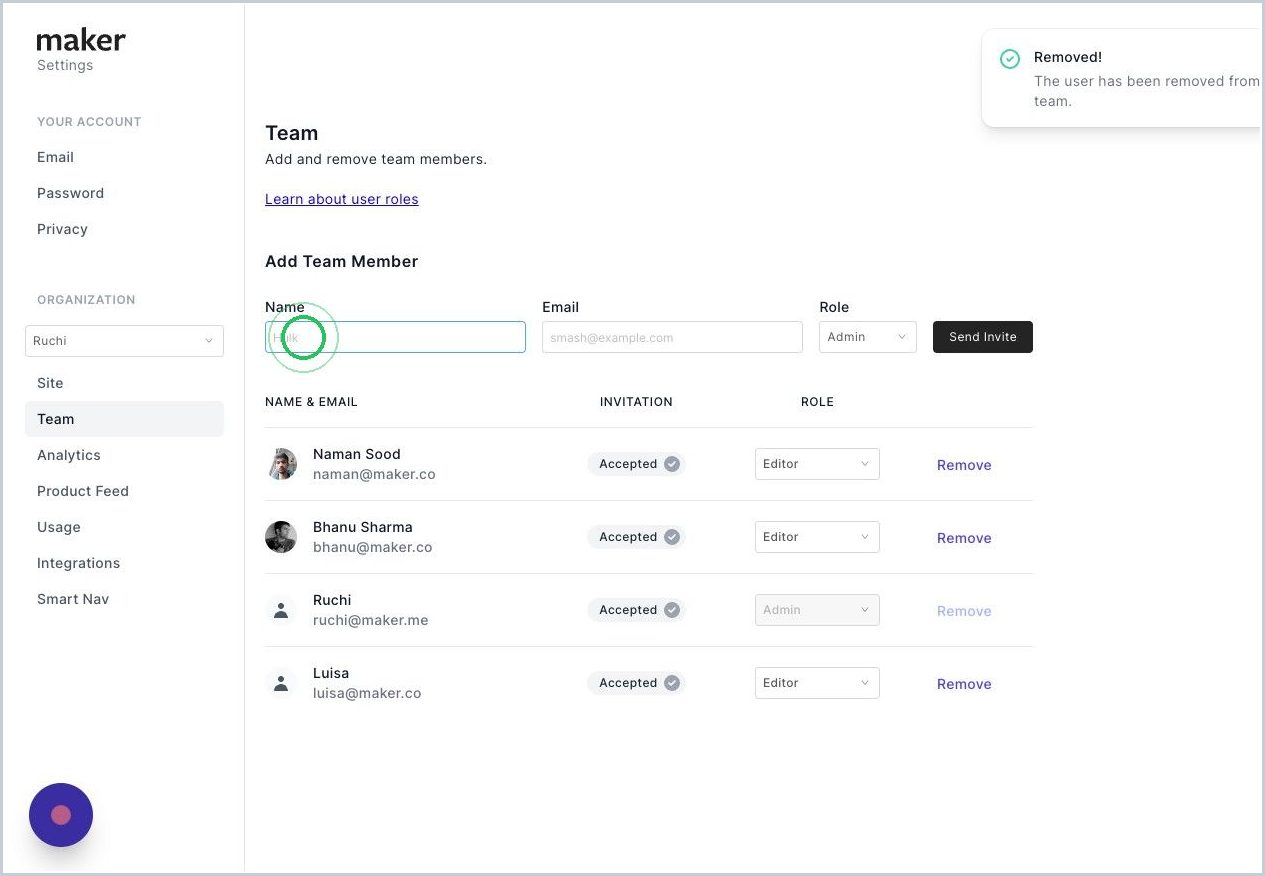Focus the Name input field
The image size is (1265, 876).
[x=395, y=337]
